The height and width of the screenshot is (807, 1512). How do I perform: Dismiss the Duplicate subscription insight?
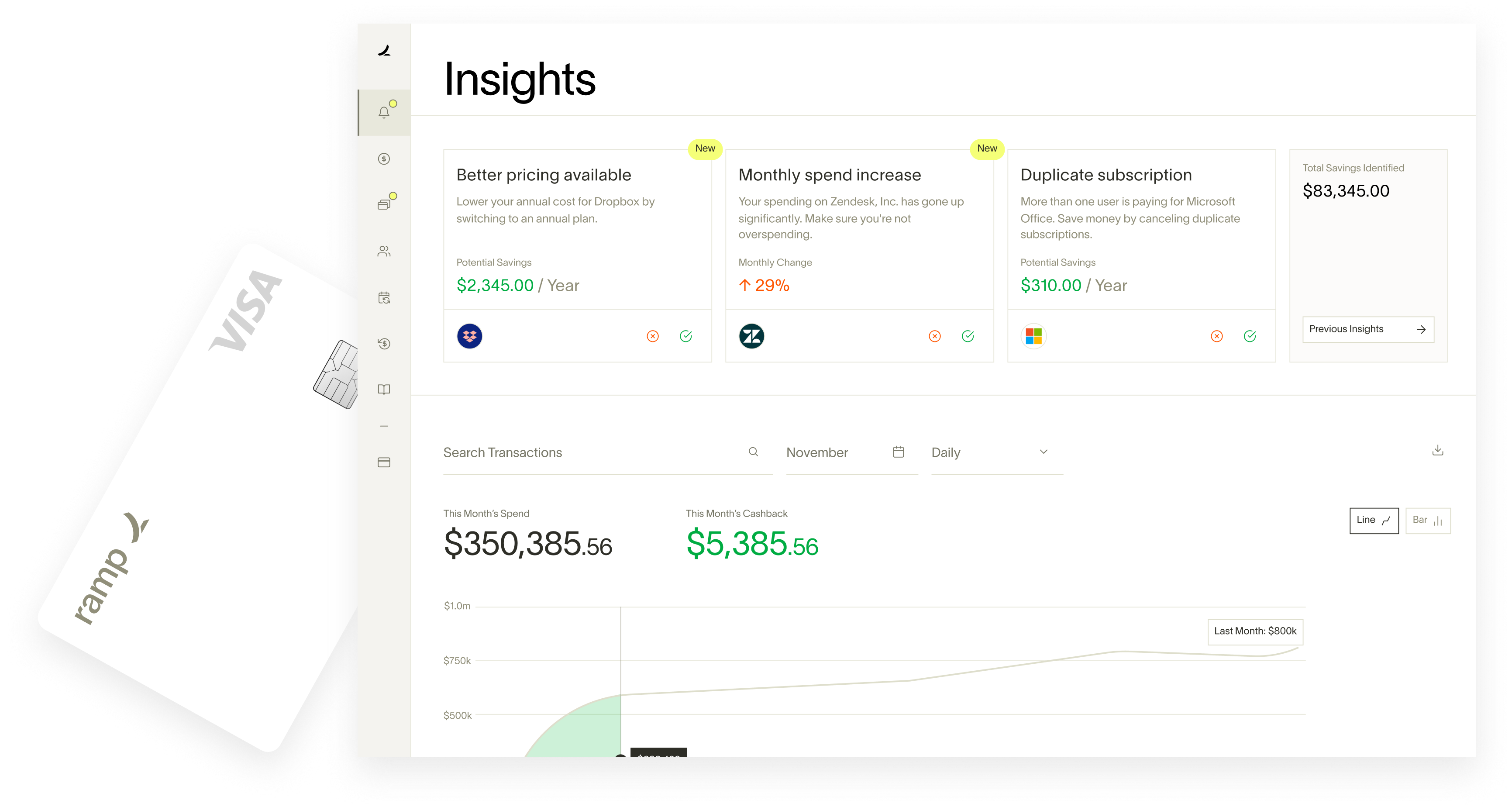pos(1217,336)
